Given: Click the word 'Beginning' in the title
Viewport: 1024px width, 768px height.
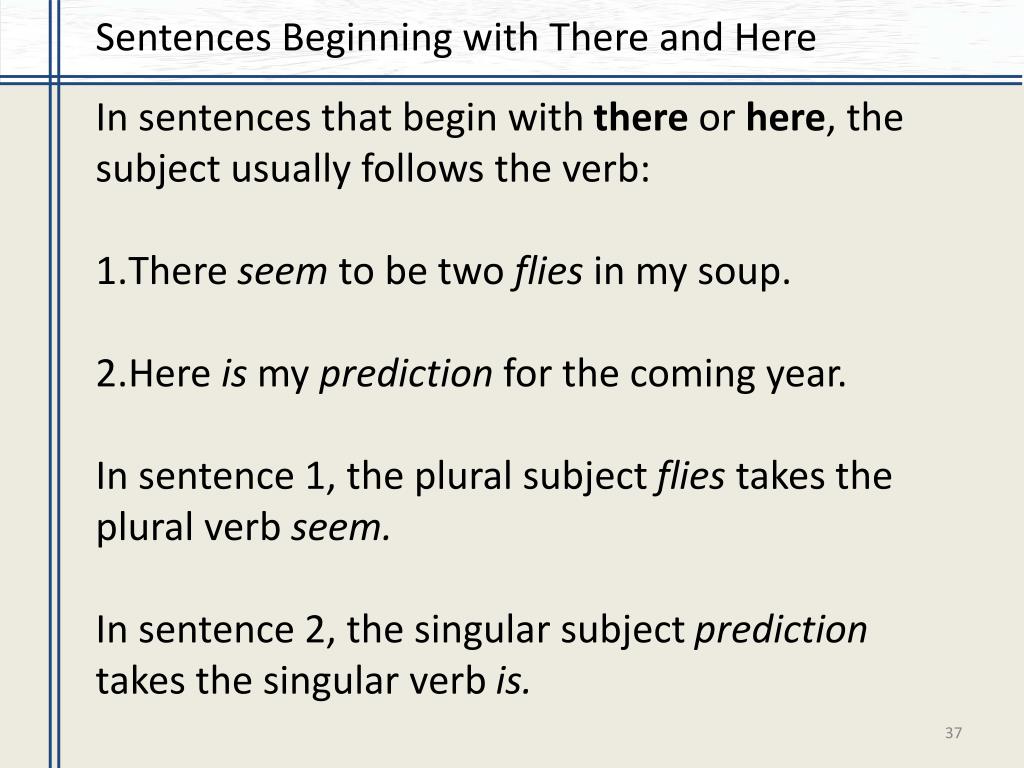Looking at the screenshot, I should (x=367, y=39).
